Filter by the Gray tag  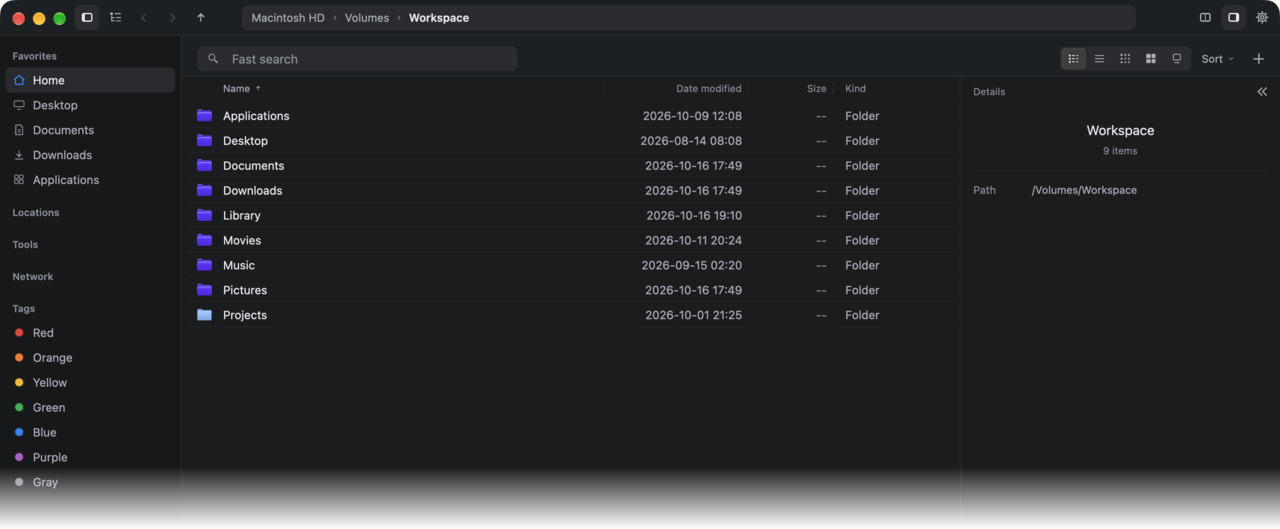point(90,482)
